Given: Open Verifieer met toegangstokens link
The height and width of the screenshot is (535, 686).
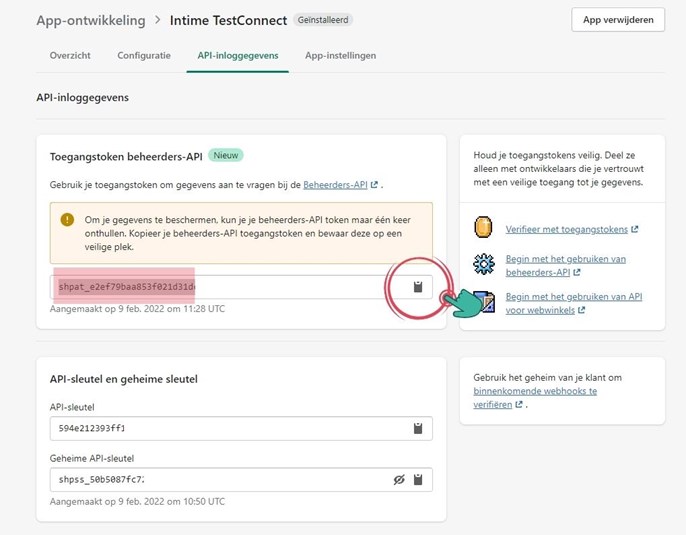Looking at the screenshot, I should click(x=567, y=229).
